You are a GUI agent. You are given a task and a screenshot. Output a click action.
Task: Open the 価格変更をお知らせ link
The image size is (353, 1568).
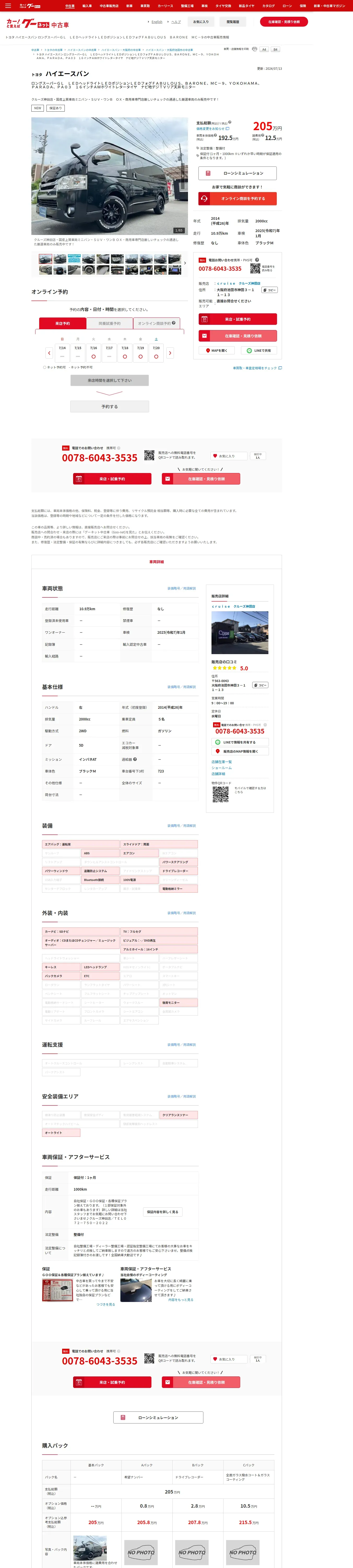[213, 128]
